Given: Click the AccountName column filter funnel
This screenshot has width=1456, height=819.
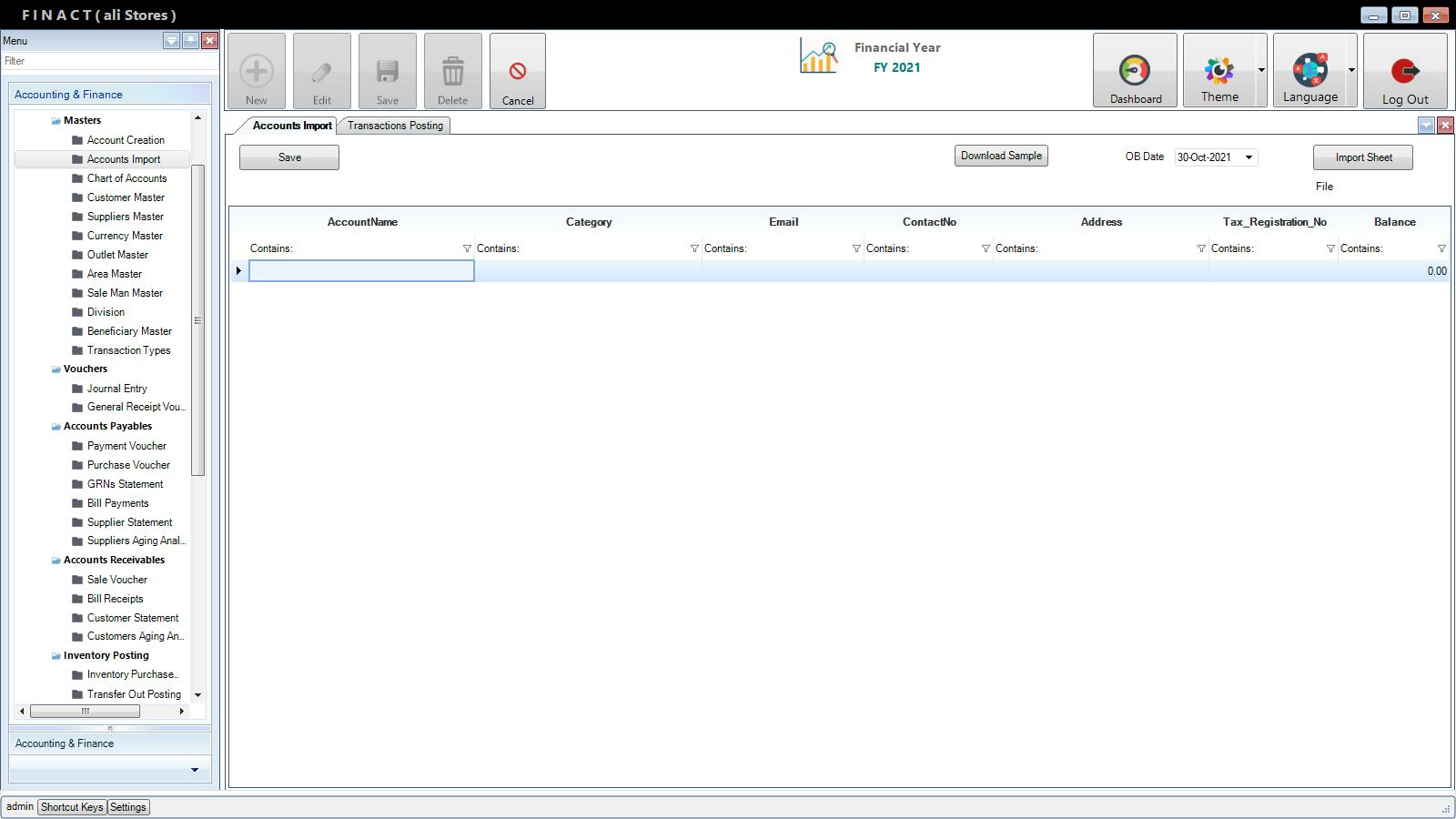Looking at the screenshot, I should pyautogui.click(x=467, y=248).
